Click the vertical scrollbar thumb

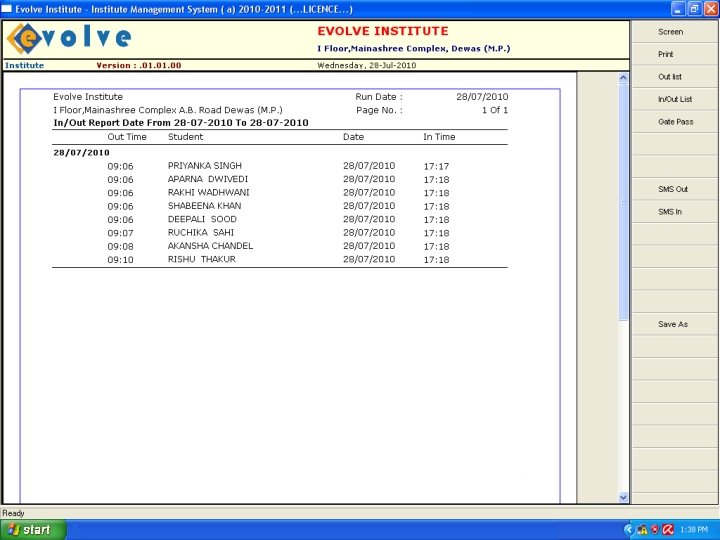(x=623, y=202)
